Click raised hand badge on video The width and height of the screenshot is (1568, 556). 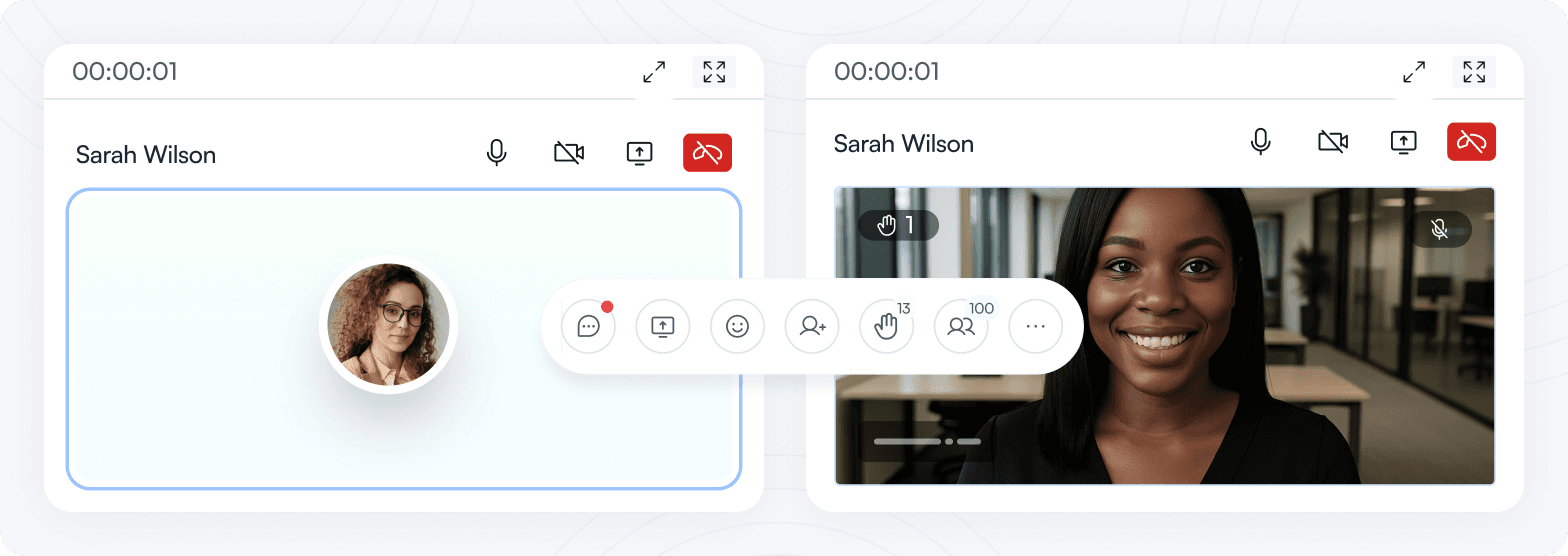898,225
